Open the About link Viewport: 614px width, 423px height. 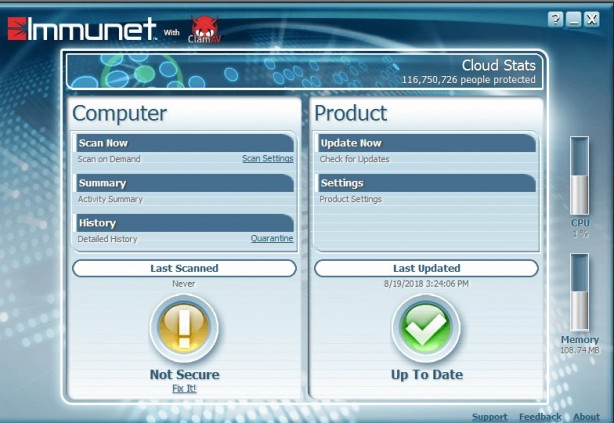click(586, 417)
